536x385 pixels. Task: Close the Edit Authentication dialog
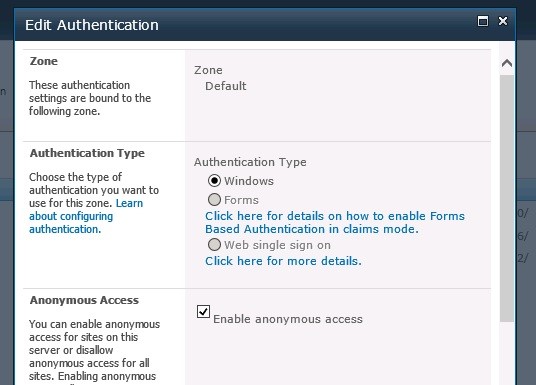pos(503,21)
